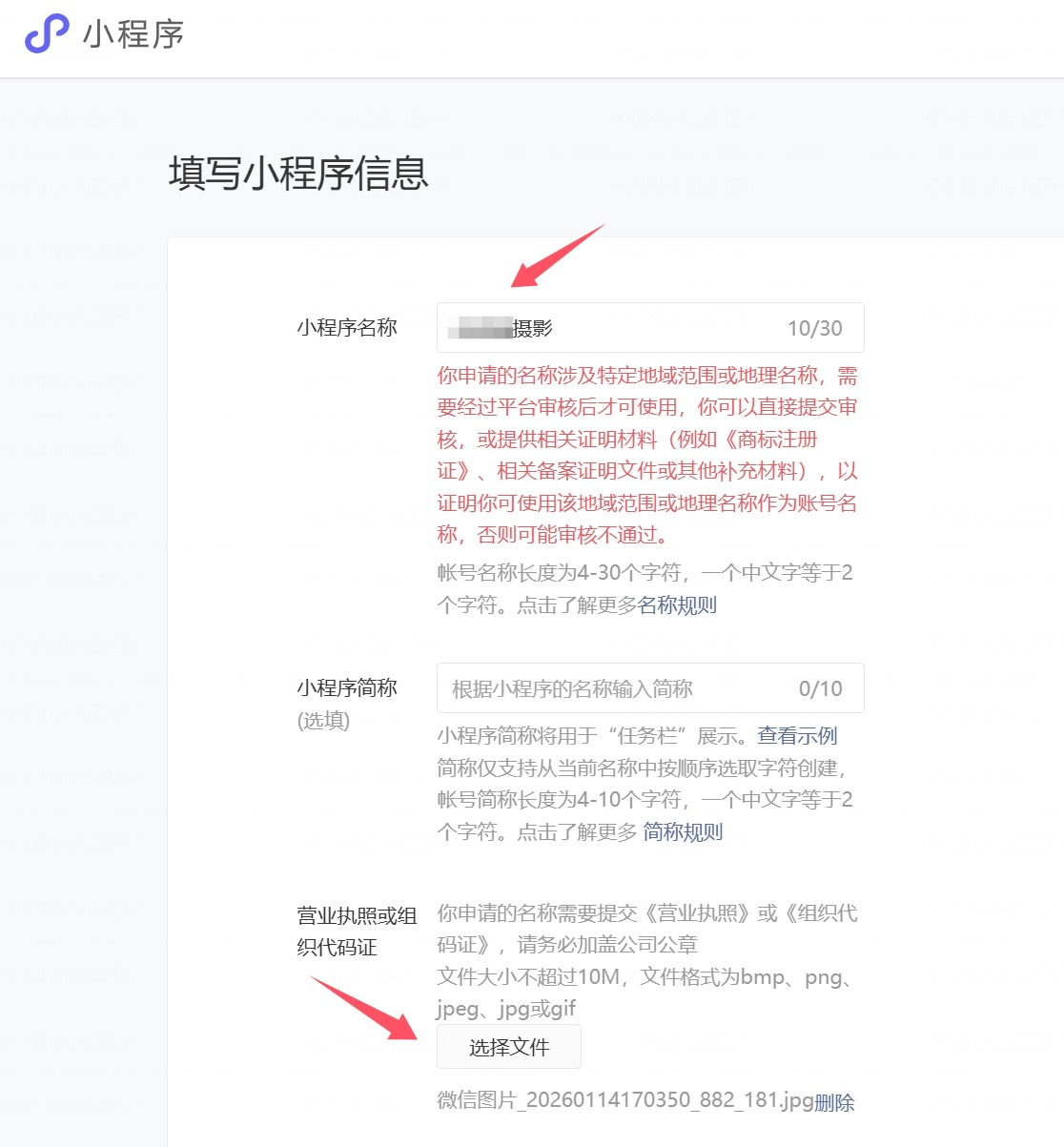Click the 摄影 text inside name field
The image size is (1064, 1147).
point(533,328)
